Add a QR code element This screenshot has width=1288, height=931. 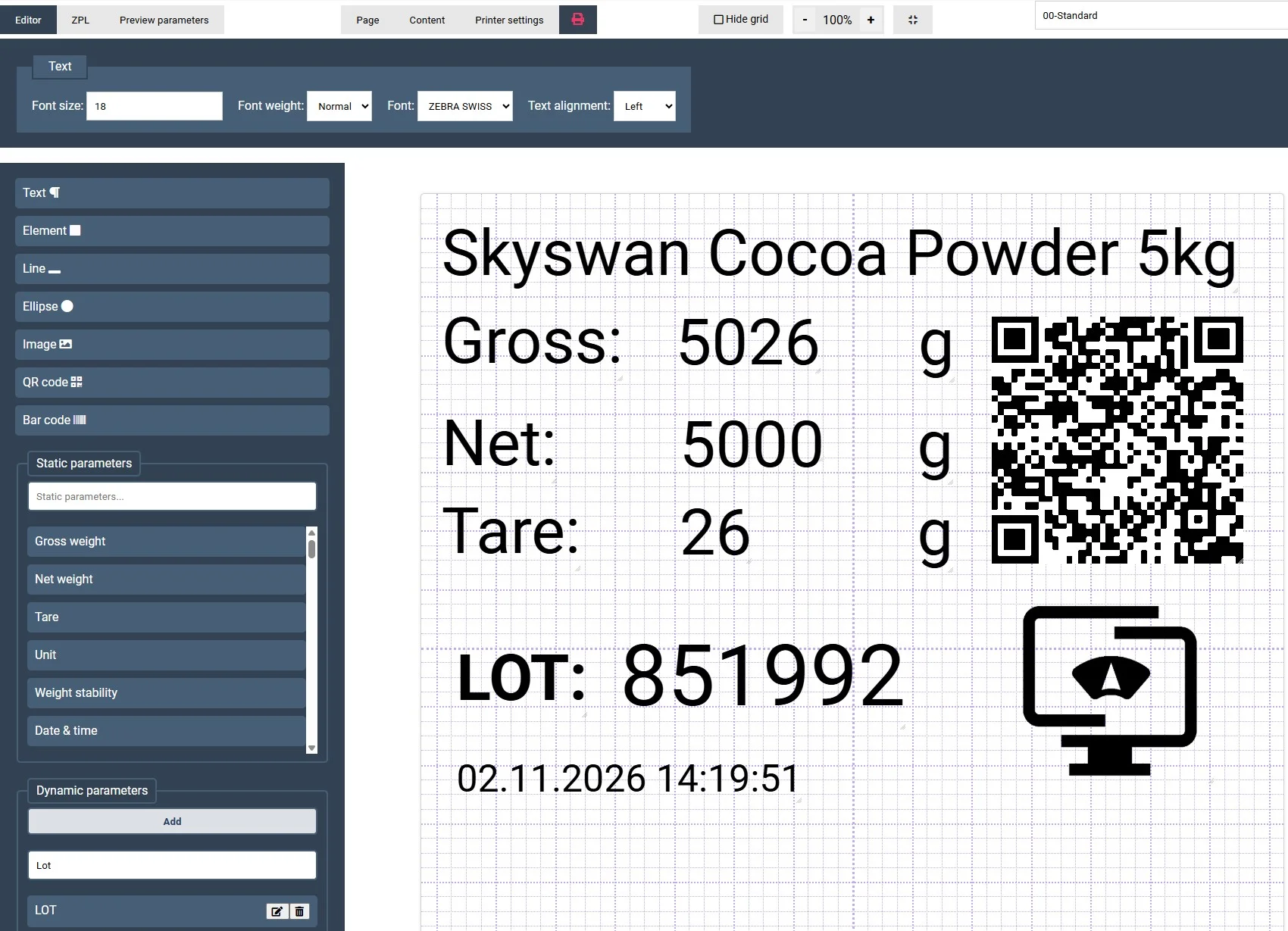[172, 383]
